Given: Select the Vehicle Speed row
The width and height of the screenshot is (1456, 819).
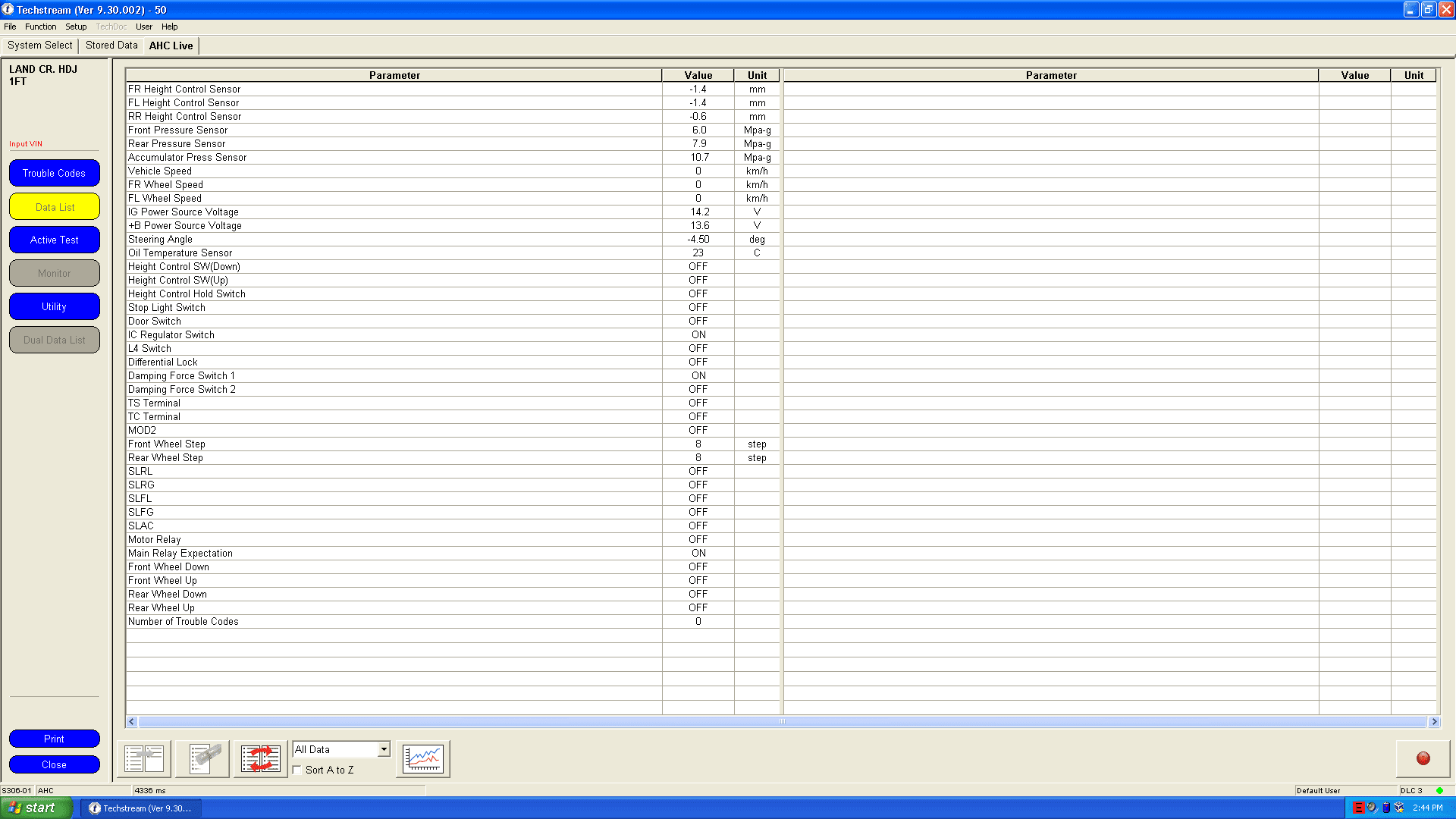Looking at the screenshot, I should (x=453, y=171).
